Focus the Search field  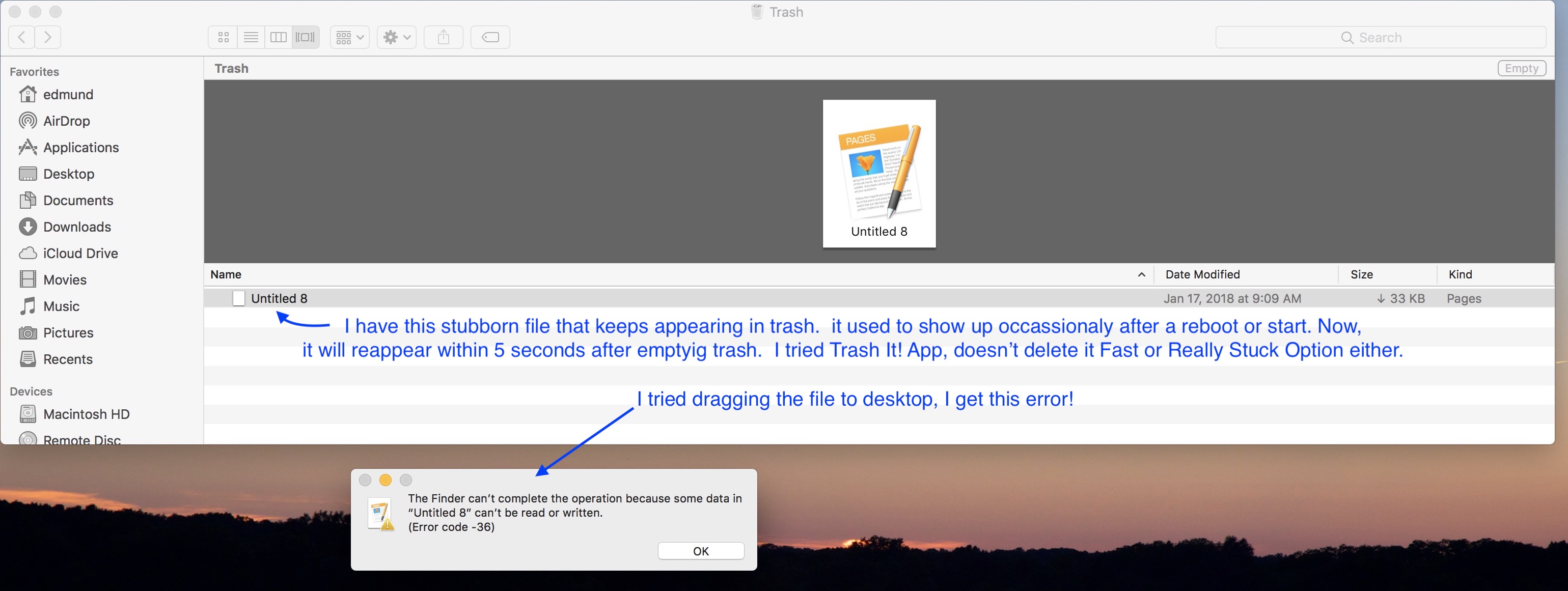tap(1381, 37)
